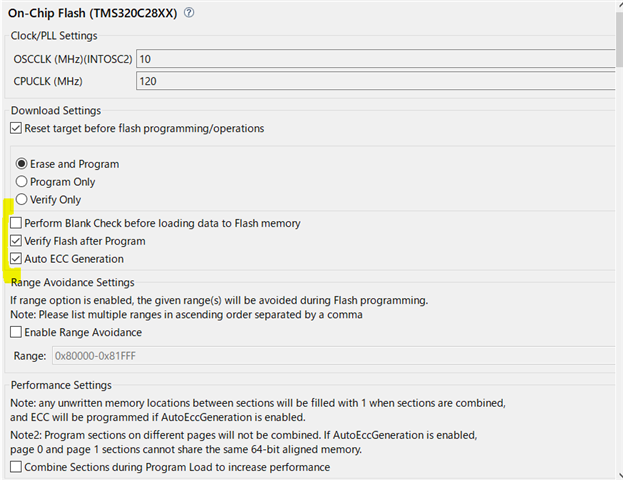This screenshot has width=623, height=480.
Task: Select the Verify Only radio button
Action: [x=21, y=200]
